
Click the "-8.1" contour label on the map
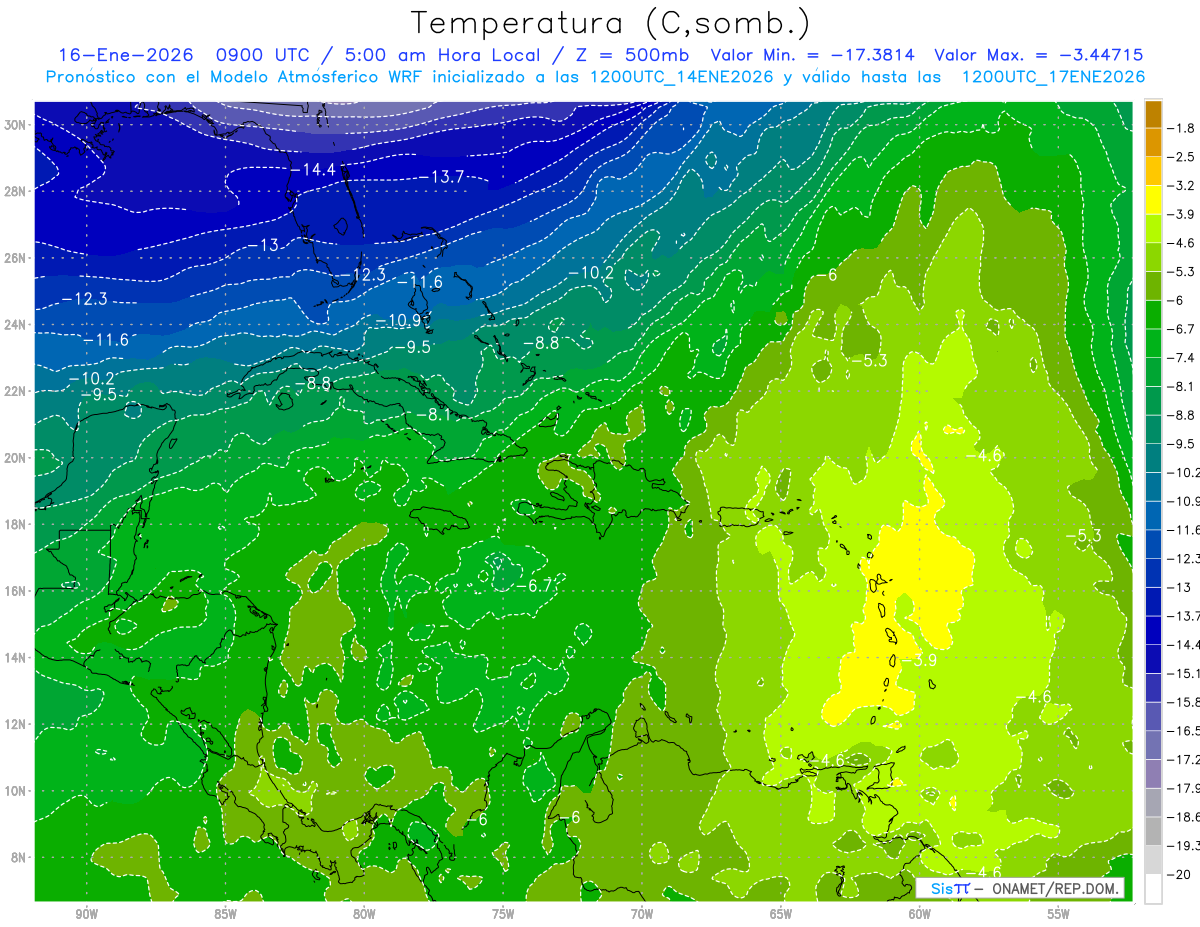pos(432,414)
